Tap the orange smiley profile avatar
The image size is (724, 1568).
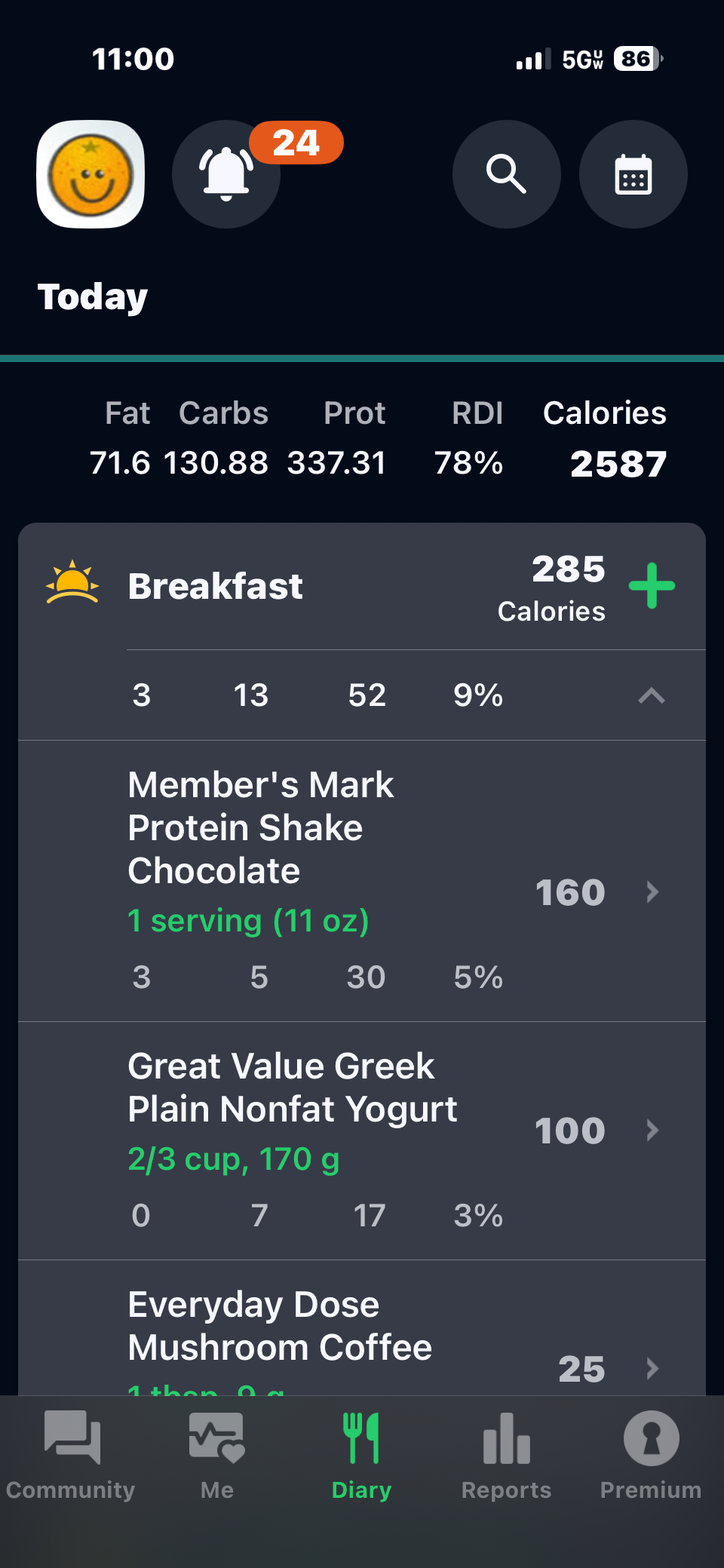90,174
